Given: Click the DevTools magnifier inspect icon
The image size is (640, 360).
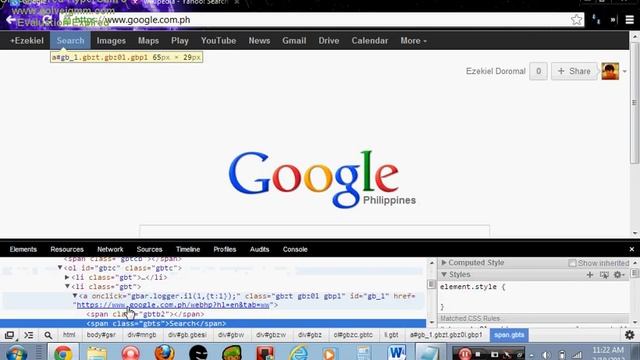Looking at the screenshot, I should [x=48, y=336].
